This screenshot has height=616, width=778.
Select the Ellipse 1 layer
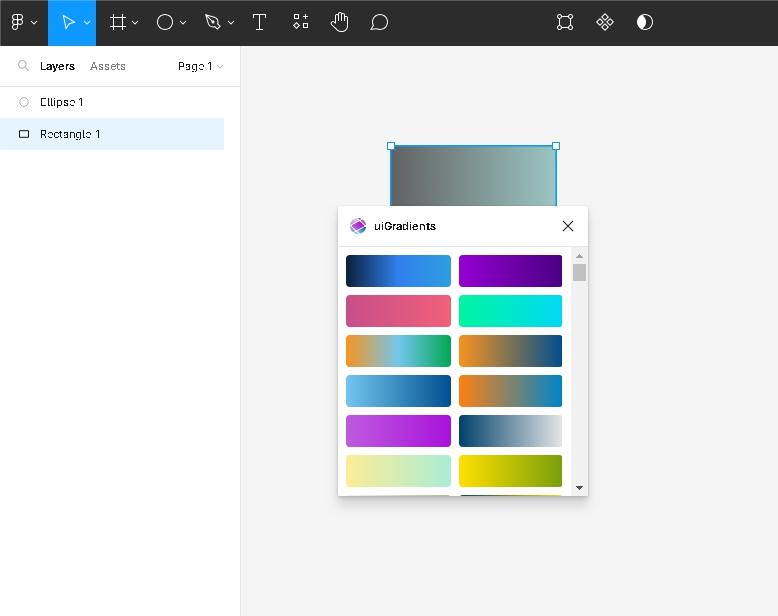click(x=62, y=102)
